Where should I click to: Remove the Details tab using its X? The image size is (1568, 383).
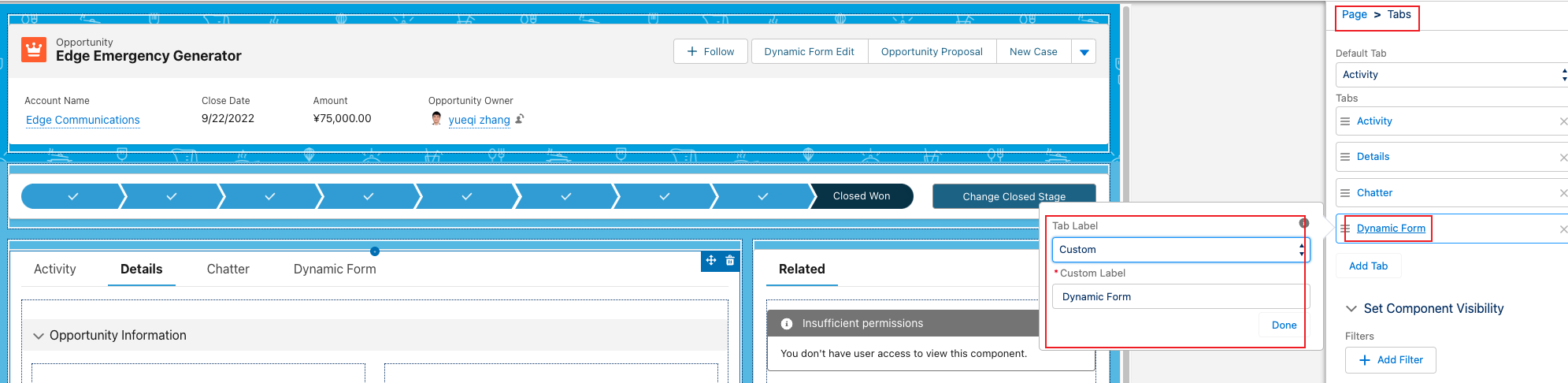[1563, 158]
